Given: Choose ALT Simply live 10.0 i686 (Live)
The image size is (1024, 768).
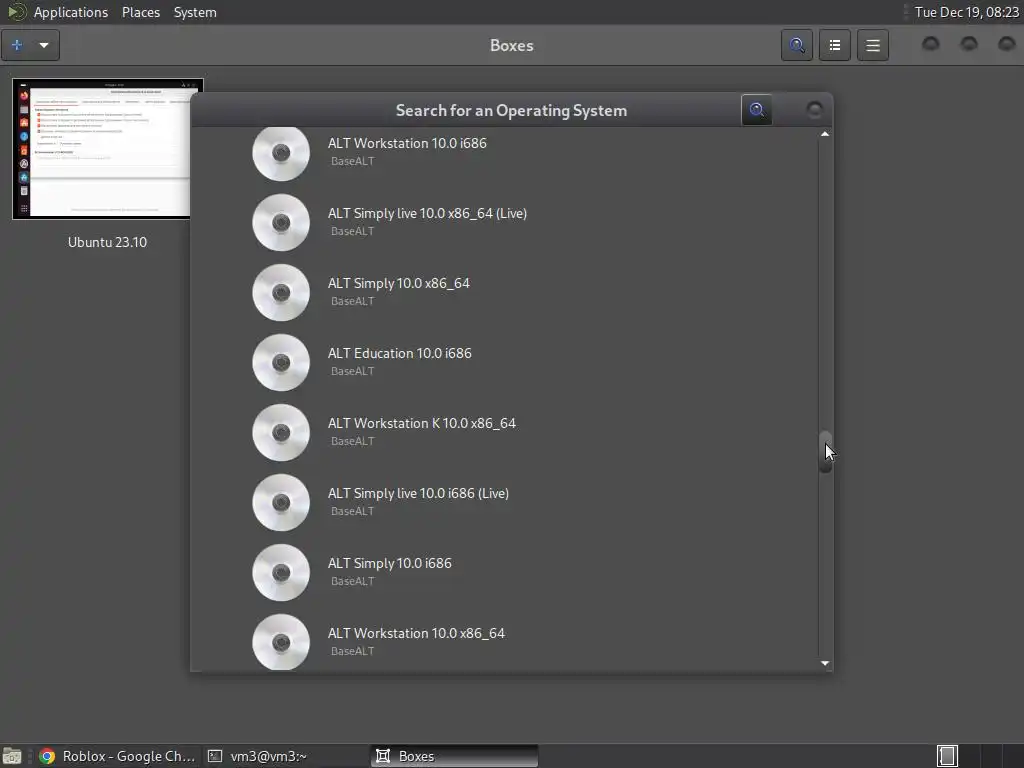Looking at the screenshot, I should 418,492.
